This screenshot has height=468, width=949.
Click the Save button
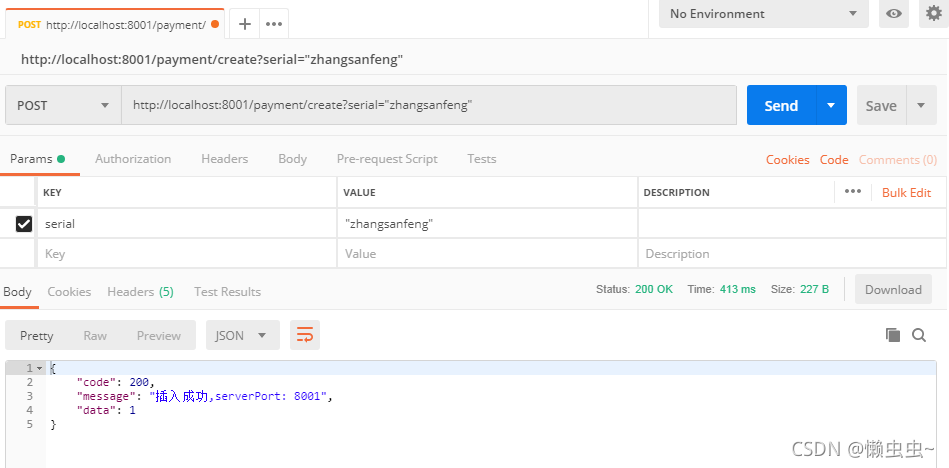click(881, 105)
